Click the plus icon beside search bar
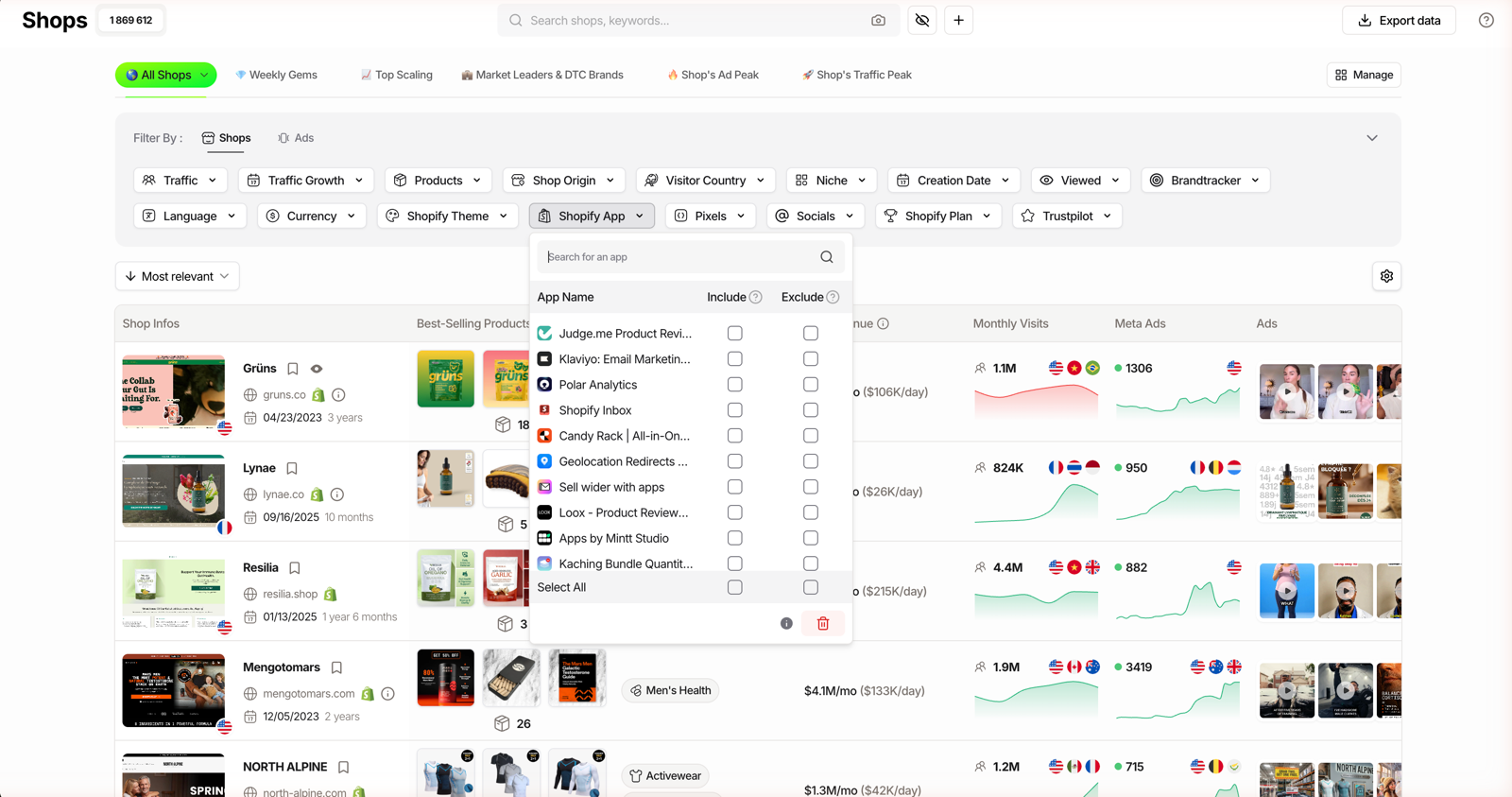 tap(958, 21)
